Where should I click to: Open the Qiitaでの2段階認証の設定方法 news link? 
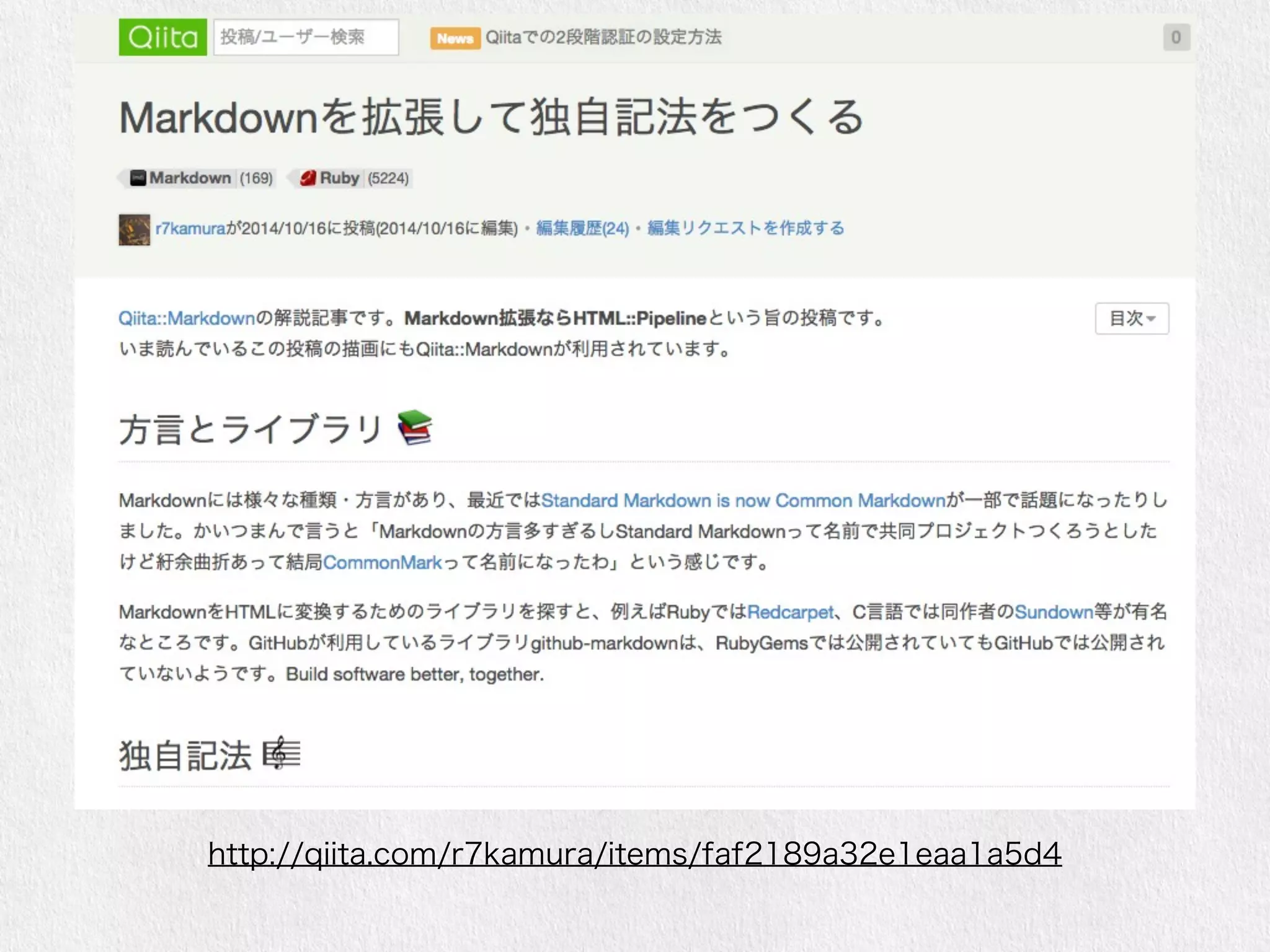pyautogui.click(x=603, y=37)
